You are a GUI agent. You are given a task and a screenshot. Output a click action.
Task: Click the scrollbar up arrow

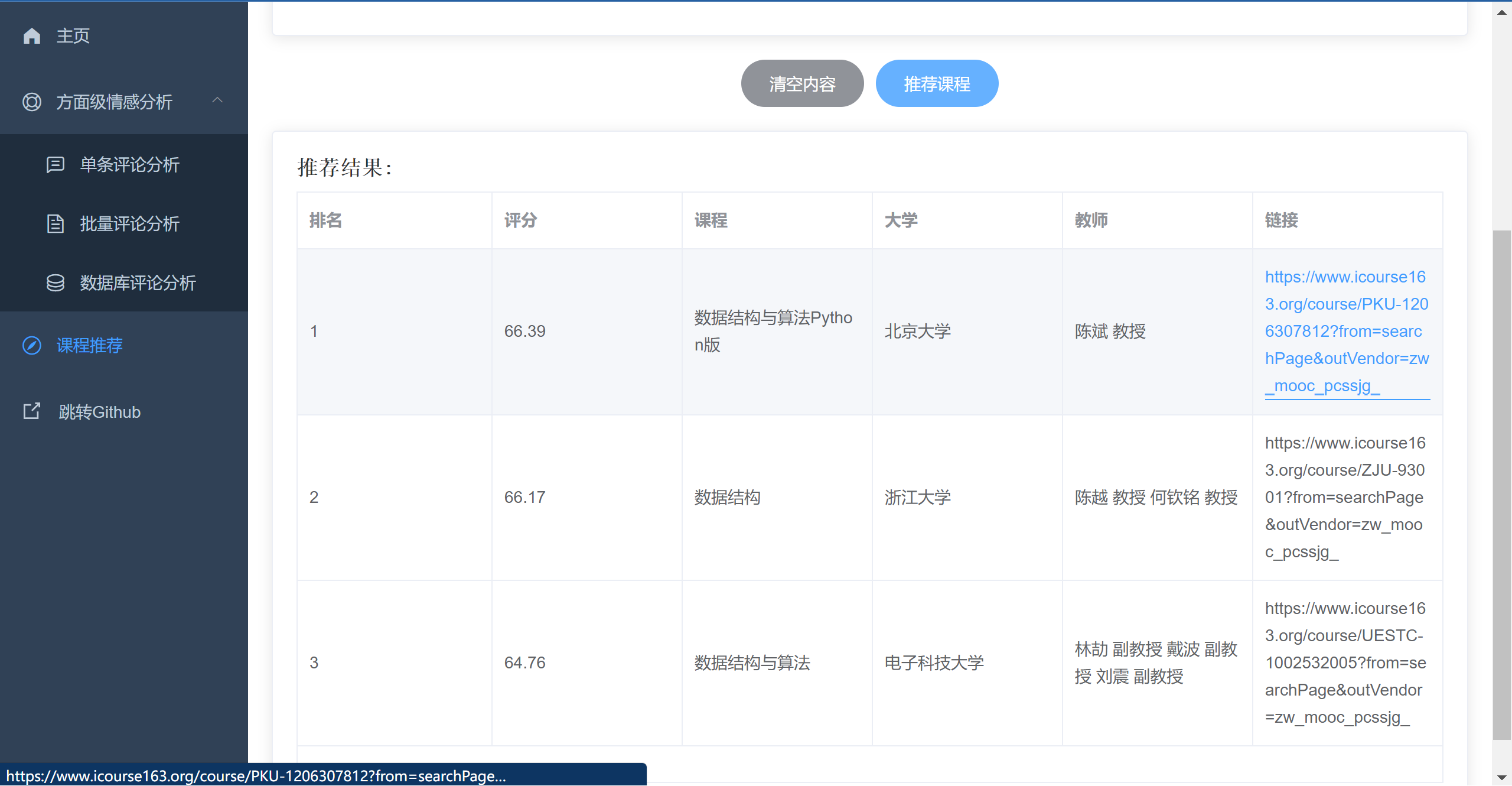1501,12
